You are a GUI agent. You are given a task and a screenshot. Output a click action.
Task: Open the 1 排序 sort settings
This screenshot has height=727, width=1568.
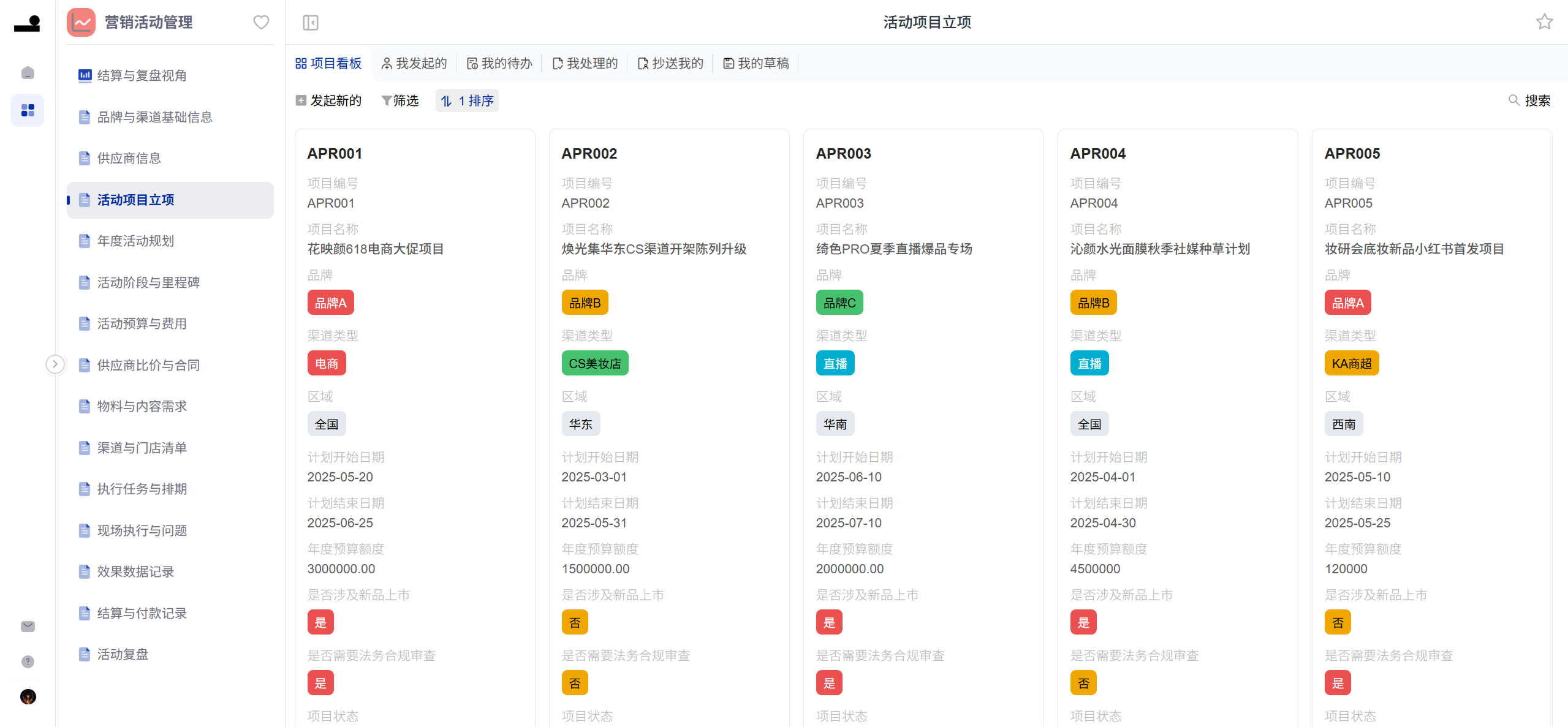coord(466,100)
